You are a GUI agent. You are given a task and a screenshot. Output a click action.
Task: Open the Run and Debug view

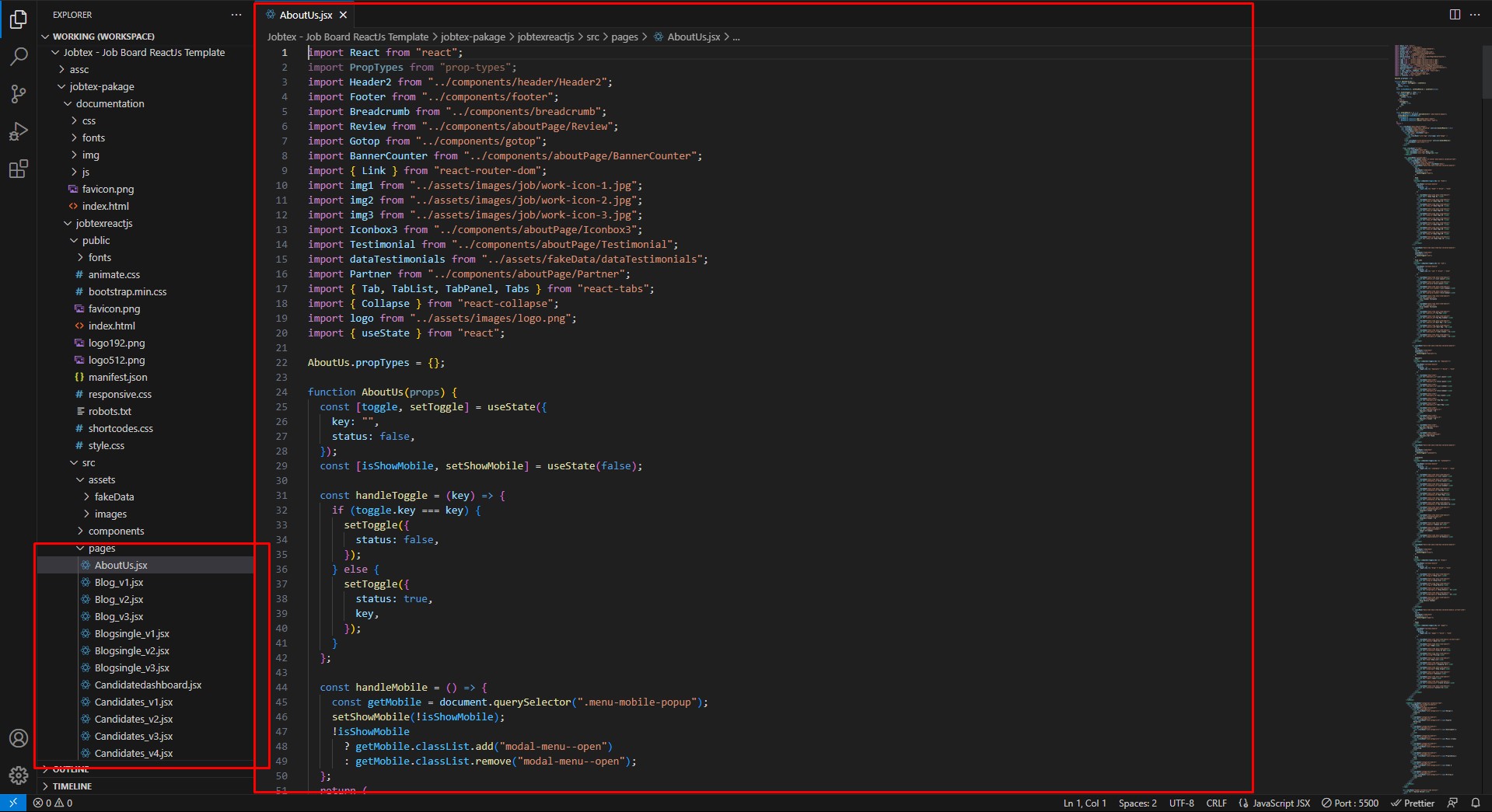coord(19,131)
